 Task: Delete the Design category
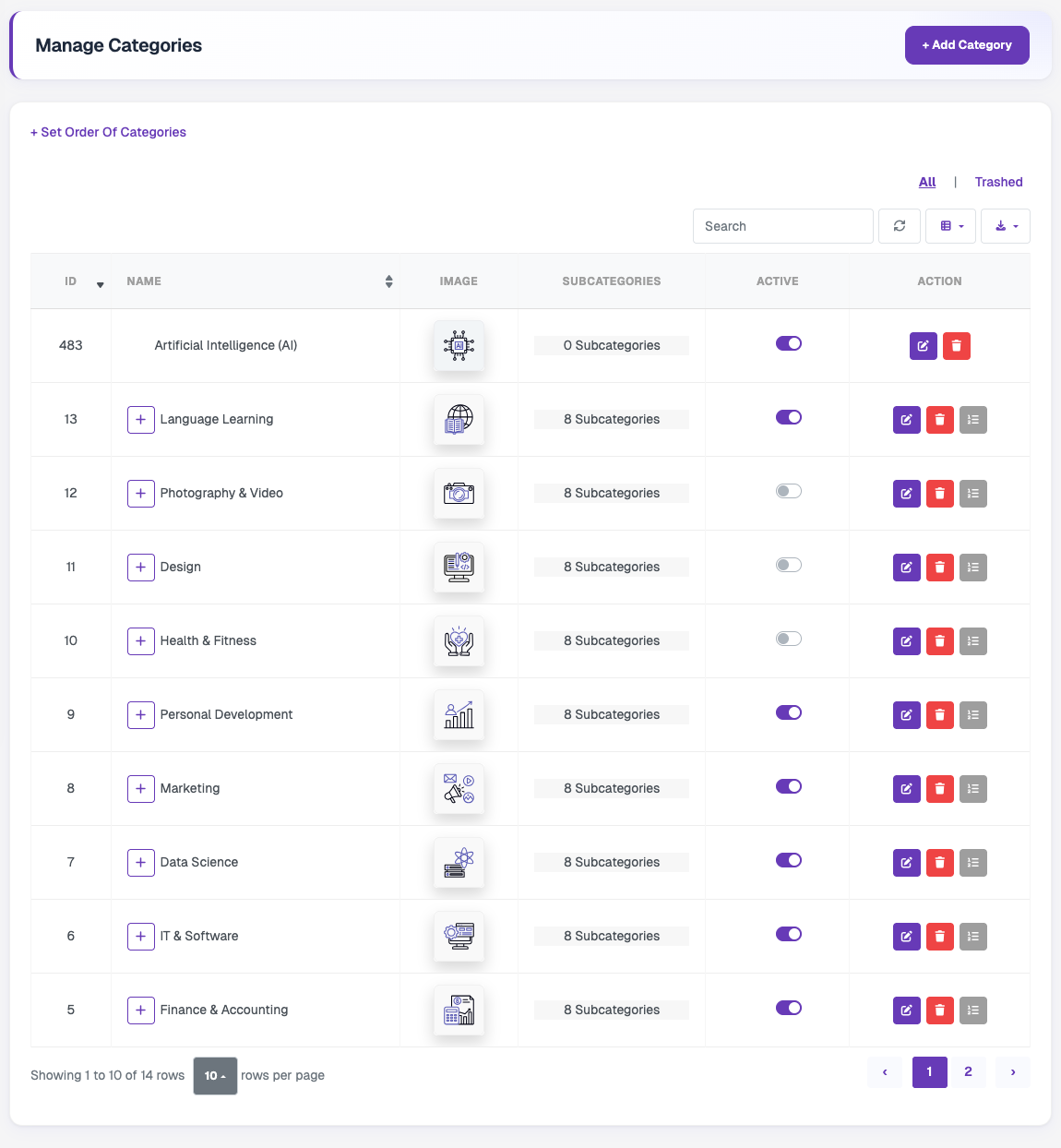940,568
